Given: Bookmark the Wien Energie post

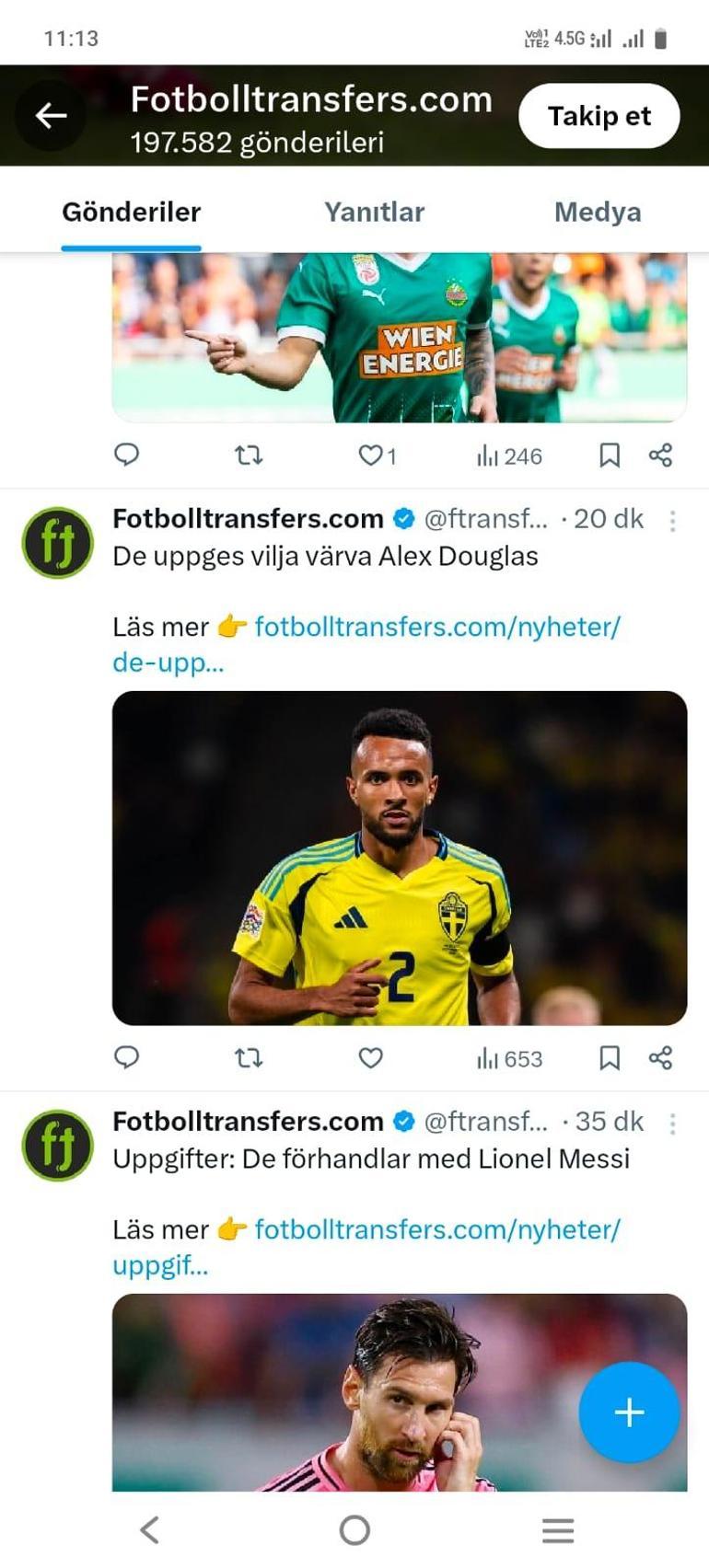Looking at the screenshot, I should click(610, 455).
